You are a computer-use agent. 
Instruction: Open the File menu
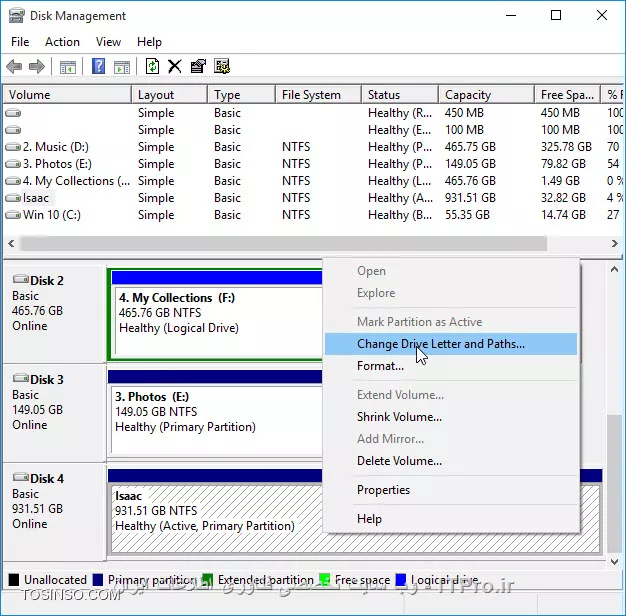click(x=20, y=42)
